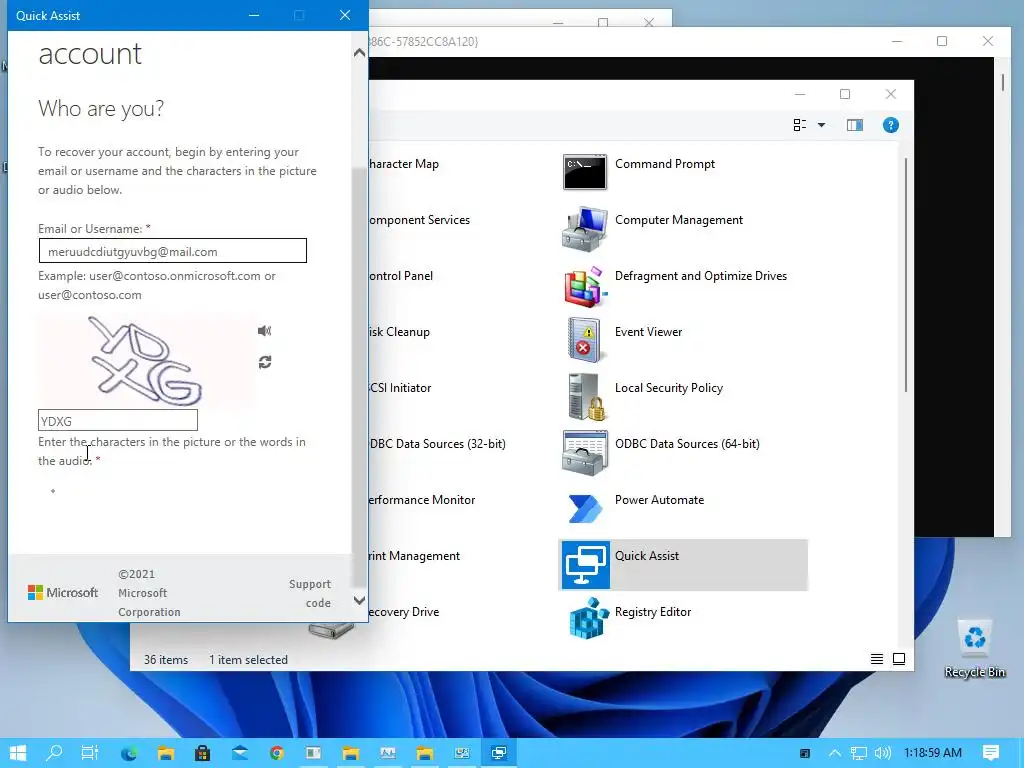Screen dimensions: 1024x768
Task: Open Computer Management toolbox icon
Action: 584,228
